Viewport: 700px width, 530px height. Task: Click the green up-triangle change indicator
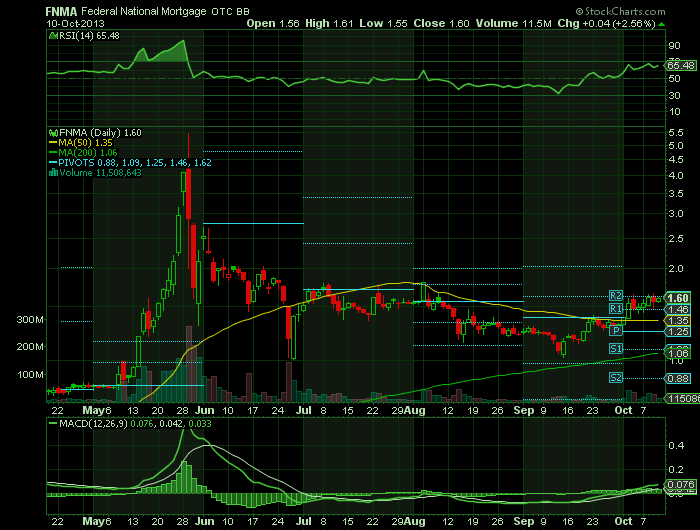point(661,24)
